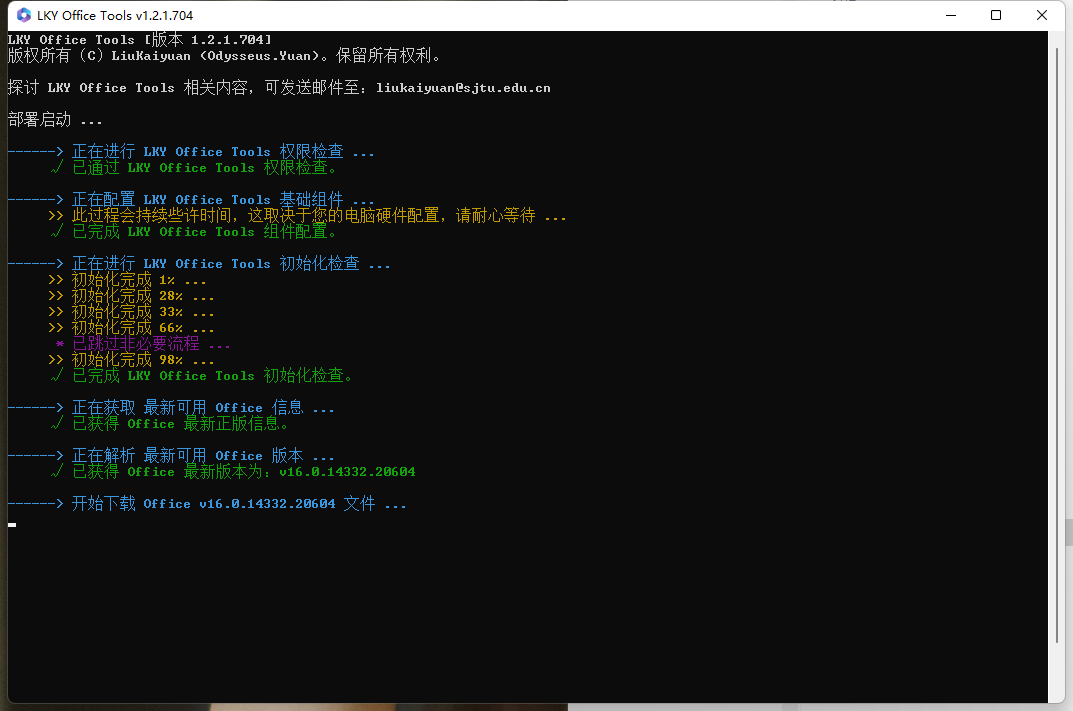Click the initialization 28% progress line
1073x711 pixels.
coord(131,296)
